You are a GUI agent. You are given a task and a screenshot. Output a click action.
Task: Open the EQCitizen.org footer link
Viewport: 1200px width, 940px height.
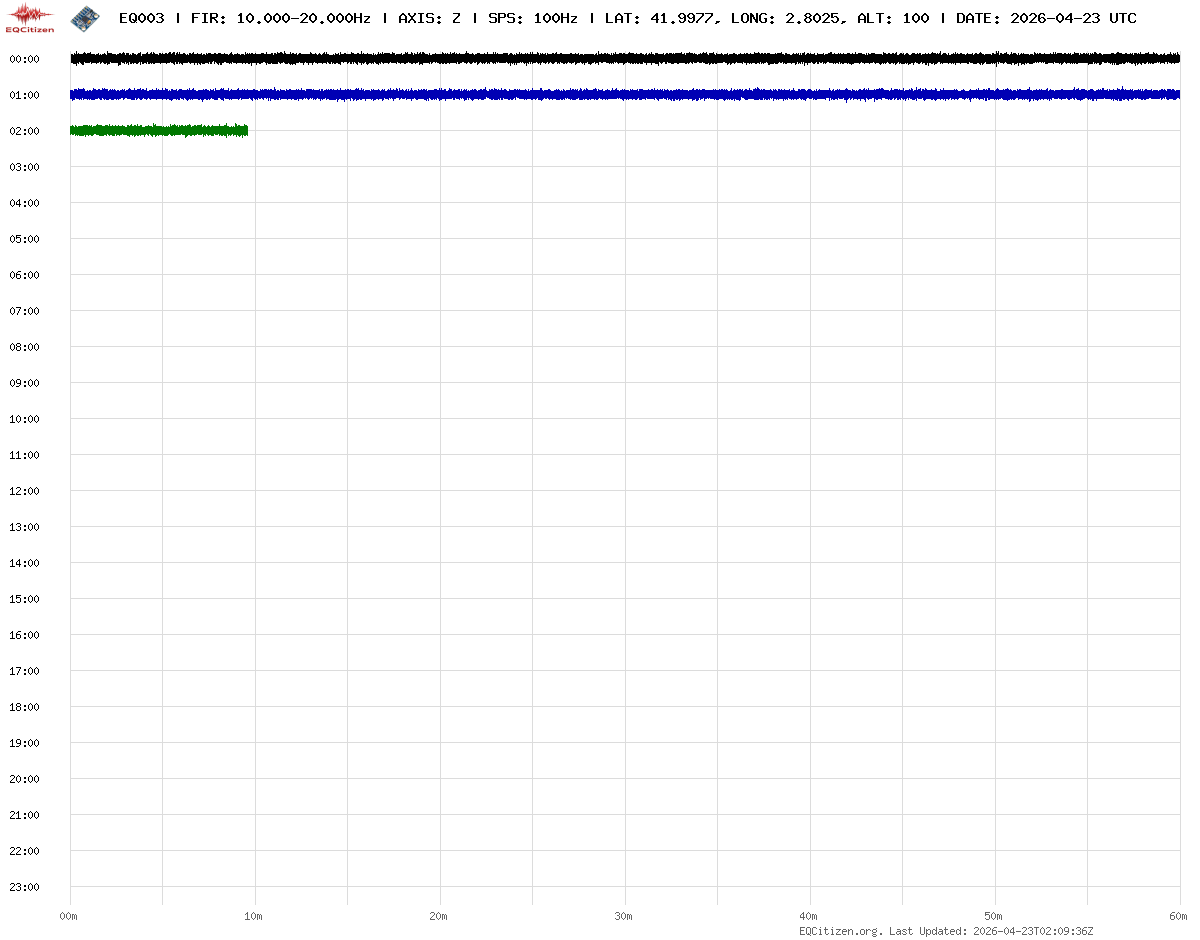[x=840, y=931]
